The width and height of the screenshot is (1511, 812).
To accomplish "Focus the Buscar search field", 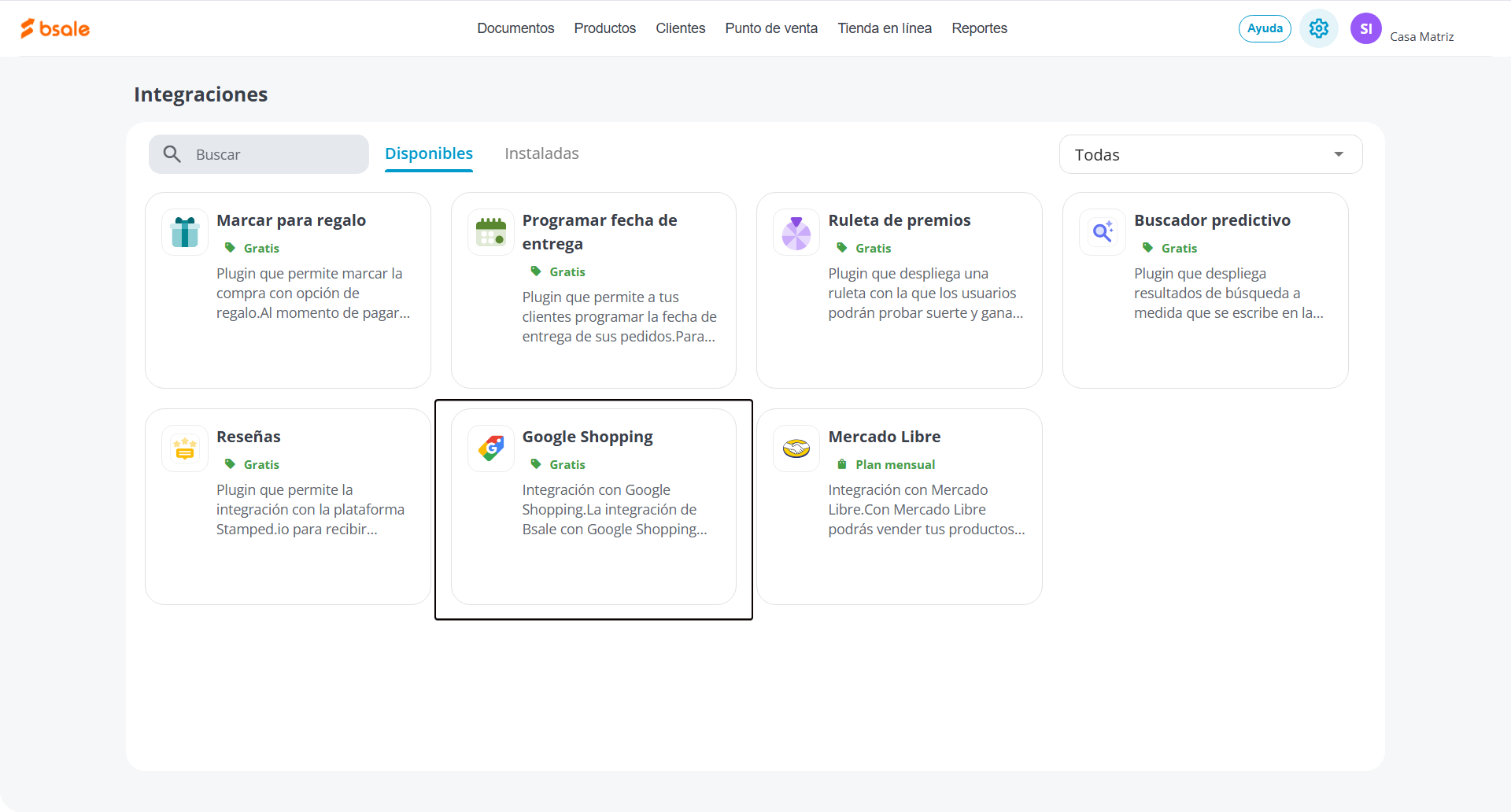I will click(259, 154).
